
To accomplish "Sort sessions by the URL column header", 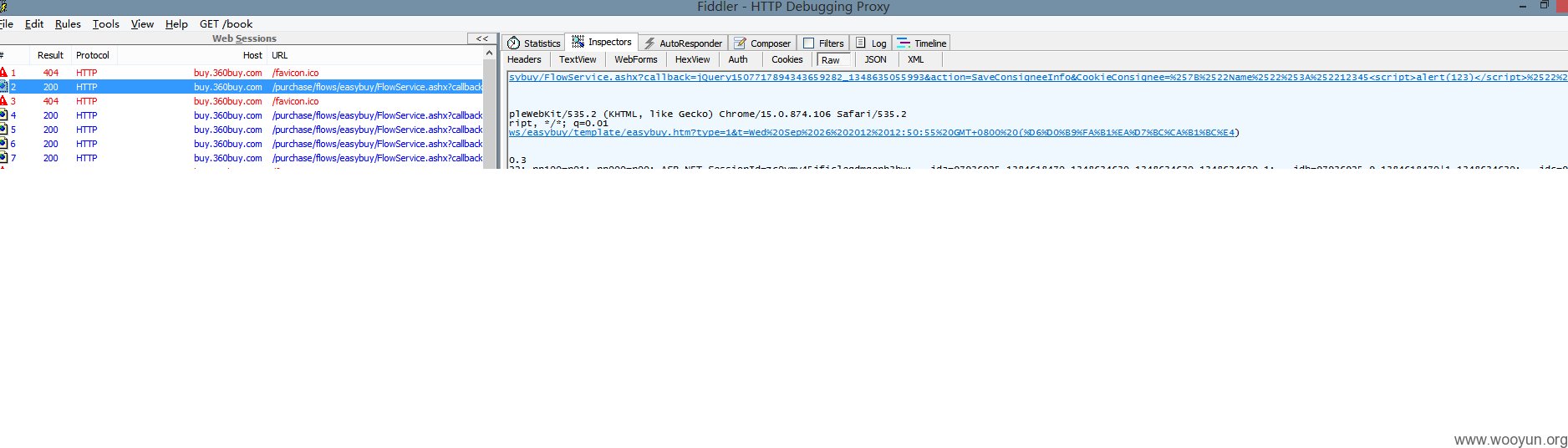I will tap(374, 55).
